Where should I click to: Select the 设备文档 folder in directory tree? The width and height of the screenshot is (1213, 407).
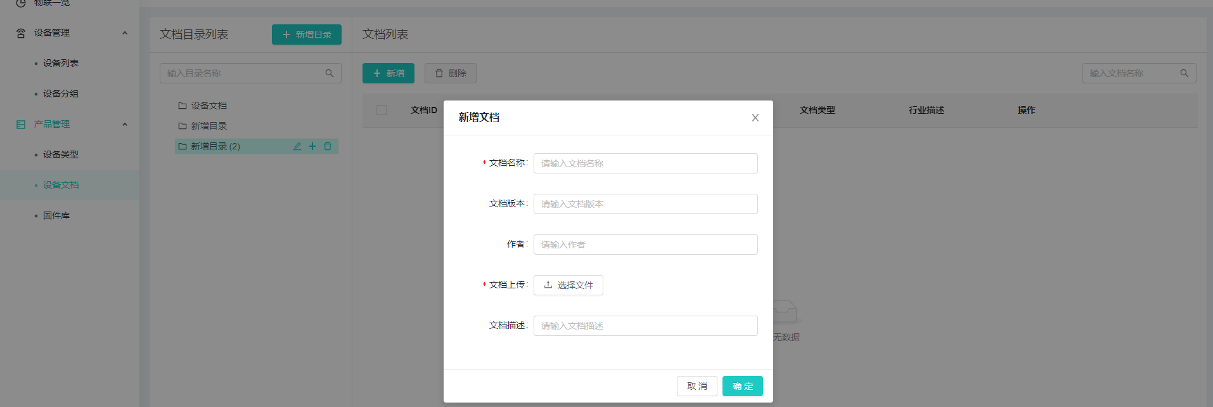[x=210, y=105]
